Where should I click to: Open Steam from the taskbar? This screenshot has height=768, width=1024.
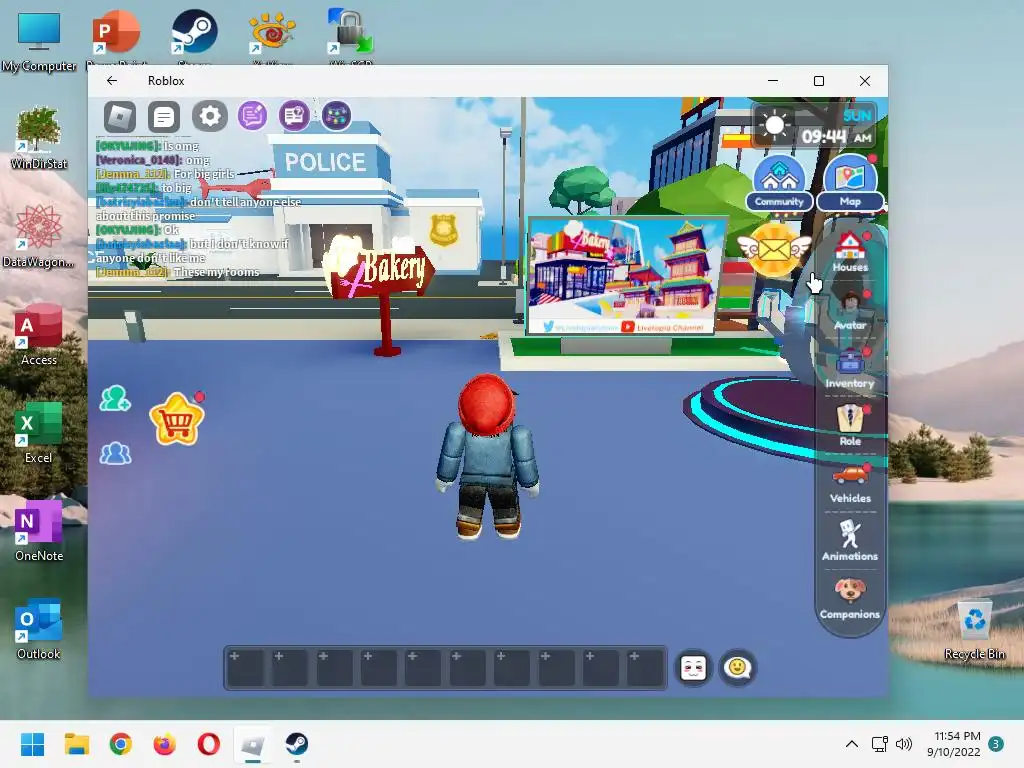tap(296, 744)
